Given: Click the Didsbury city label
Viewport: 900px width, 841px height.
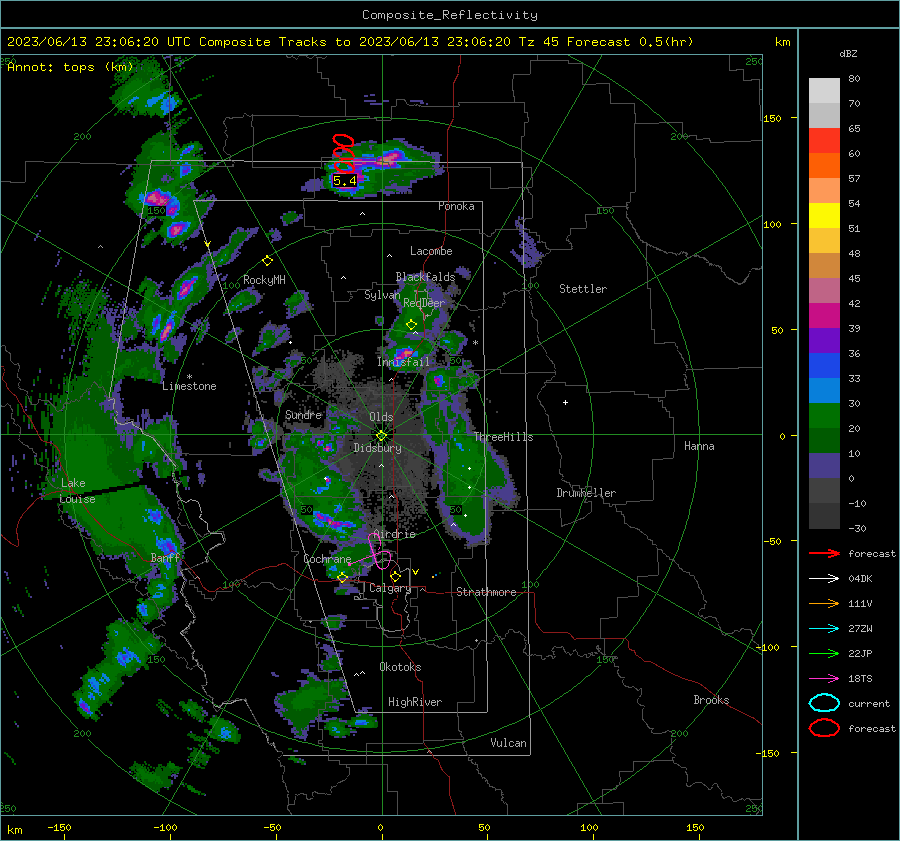Looking at the screenshot, I should (x=377, y=448).
